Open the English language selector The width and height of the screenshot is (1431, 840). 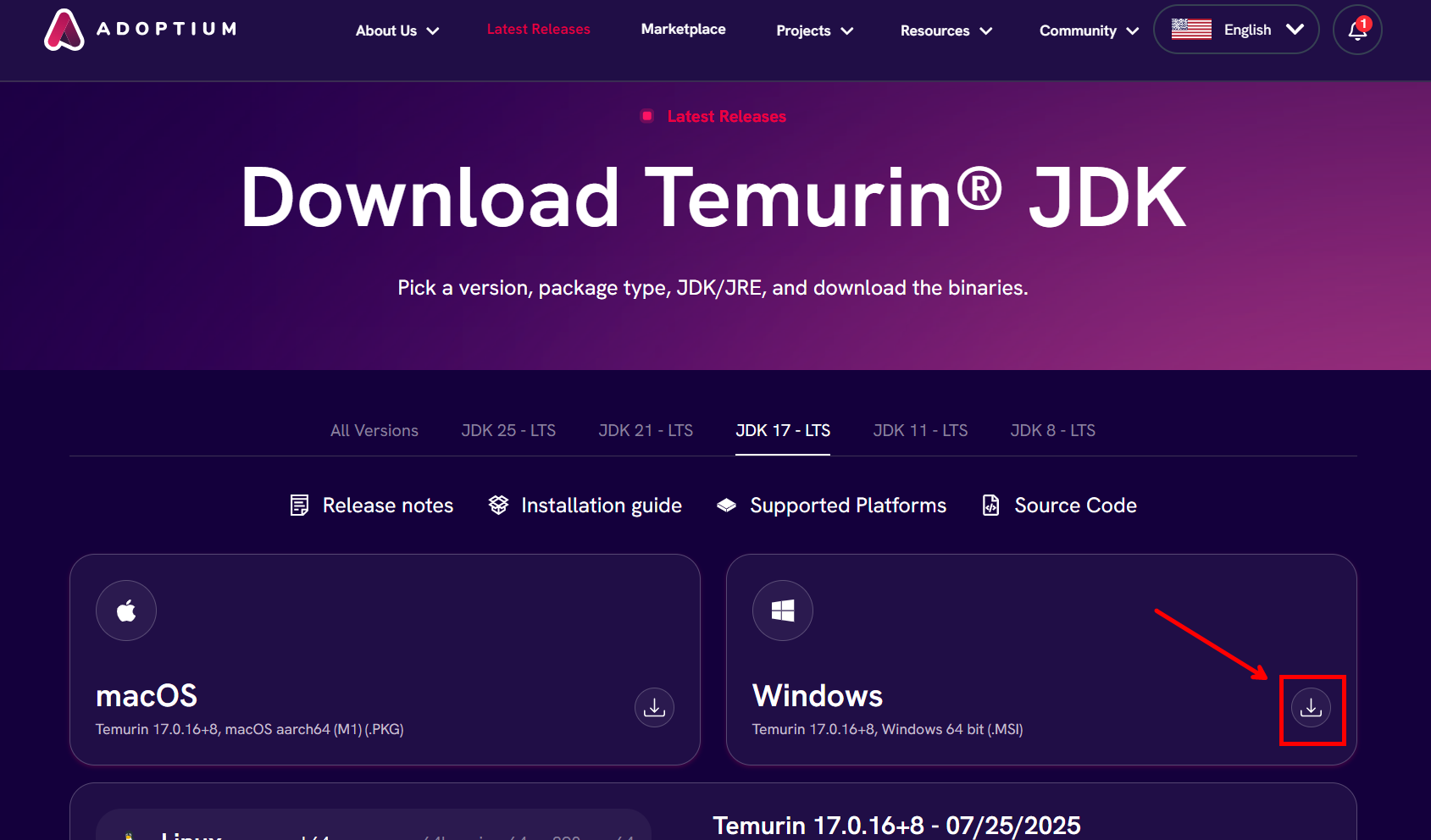[x=1236, y=30]
